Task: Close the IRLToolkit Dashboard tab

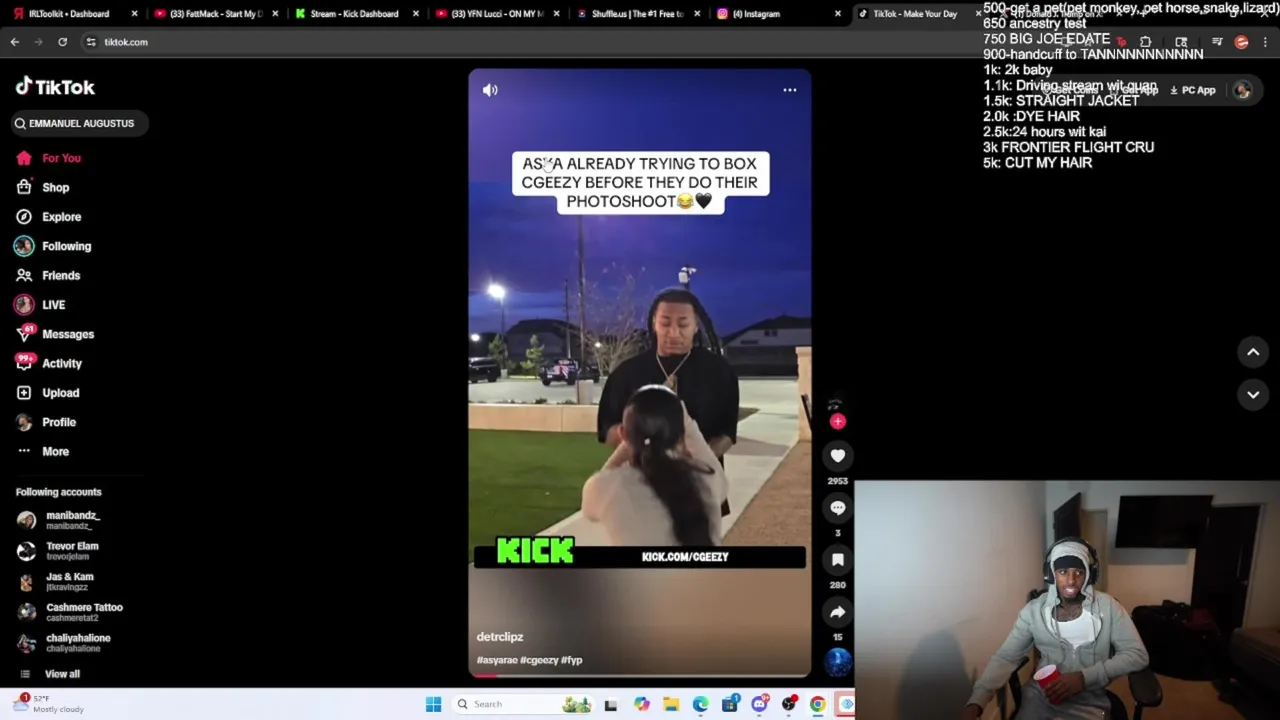Action: coord(134,14)
